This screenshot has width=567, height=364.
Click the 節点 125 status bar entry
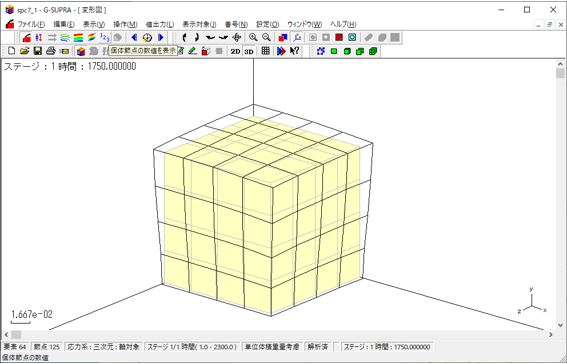pyautogui.click(x=46, y=347)
